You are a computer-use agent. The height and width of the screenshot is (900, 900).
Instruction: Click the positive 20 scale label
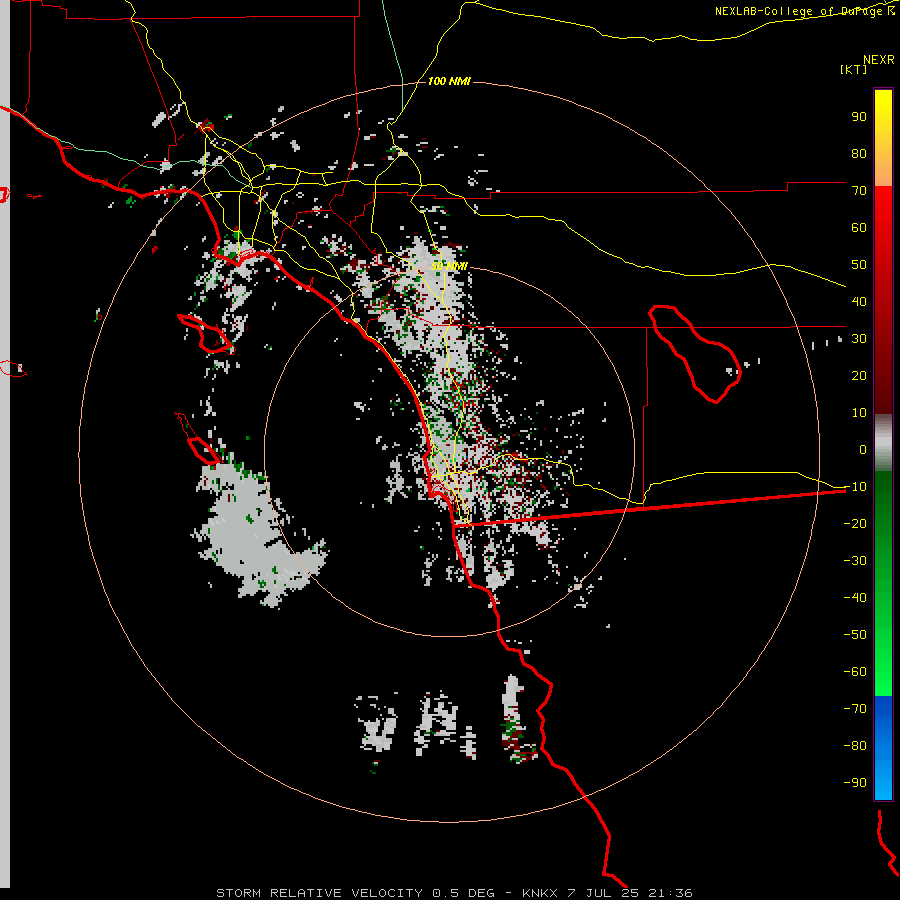859,375
